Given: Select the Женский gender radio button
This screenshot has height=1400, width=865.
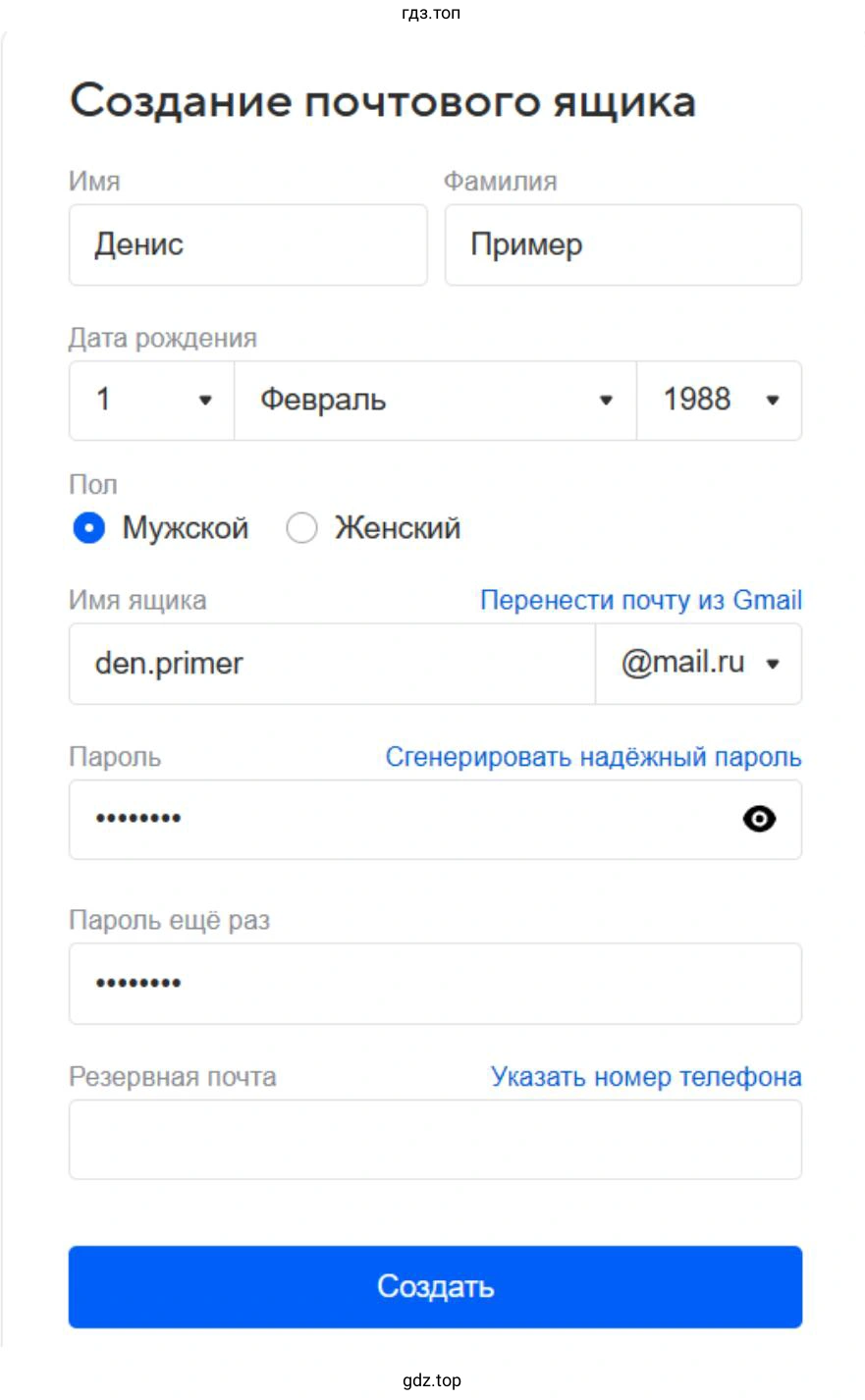Looking at the screenshot, I should pos(302,528).
